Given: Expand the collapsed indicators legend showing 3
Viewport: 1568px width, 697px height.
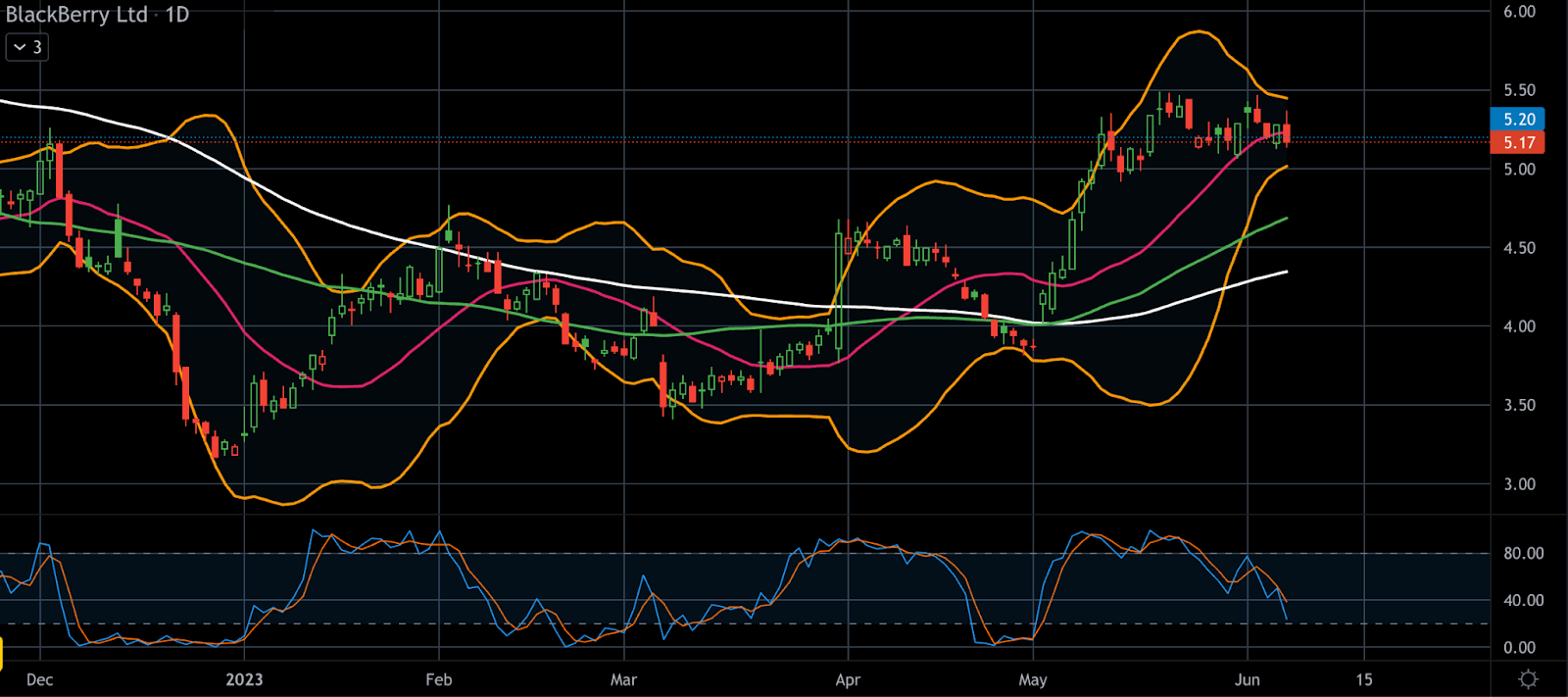Looking at the screenshot, I should point(26,46).
